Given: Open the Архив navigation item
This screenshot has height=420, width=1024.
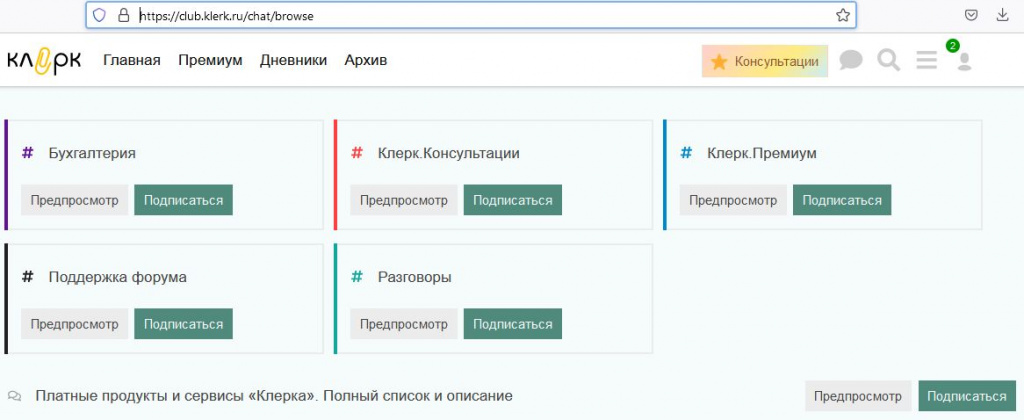Looking at the screenshot, I should tap(366, 61).
